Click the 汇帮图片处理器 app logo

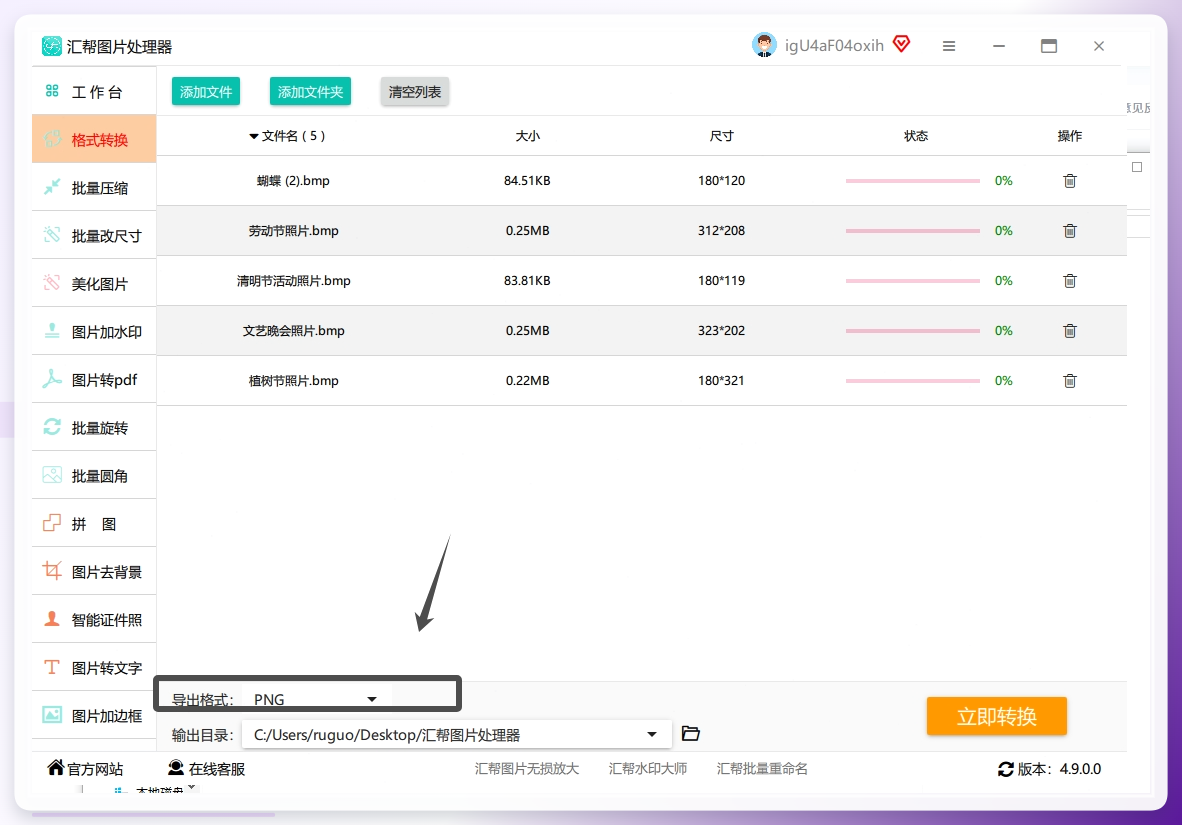pyautogui.click(x=51, y=47)
